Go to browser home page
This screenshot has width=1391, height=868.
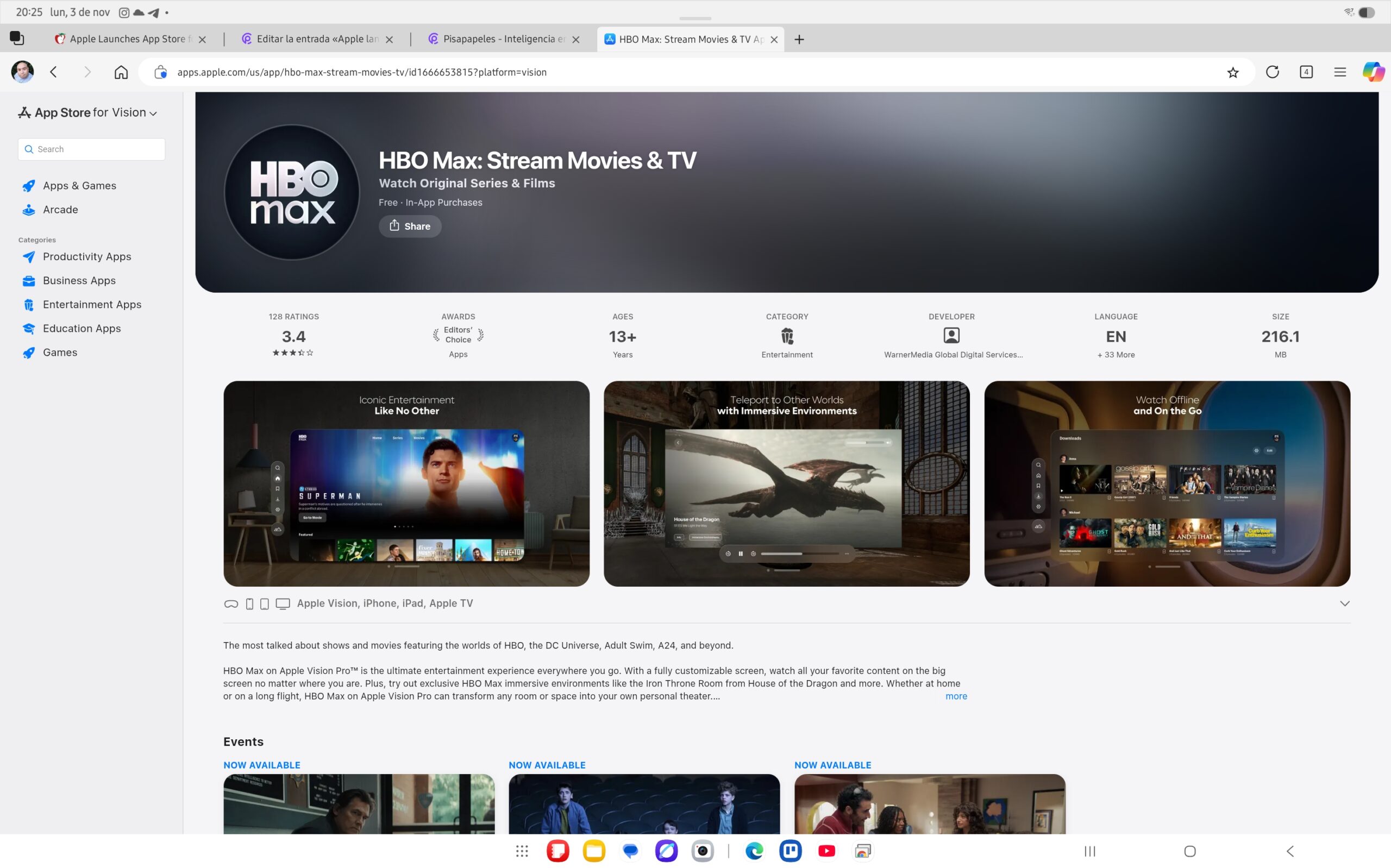[x=121, y=72]
